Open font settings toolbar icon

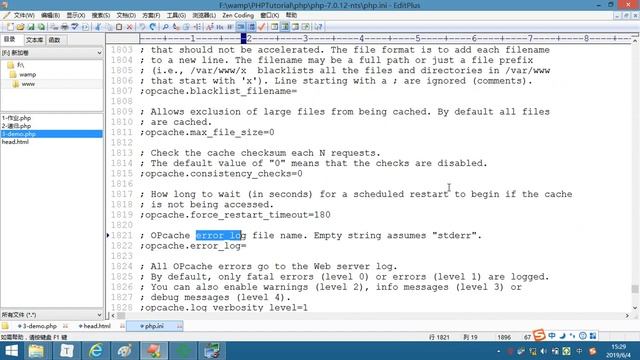click(210, 27)
